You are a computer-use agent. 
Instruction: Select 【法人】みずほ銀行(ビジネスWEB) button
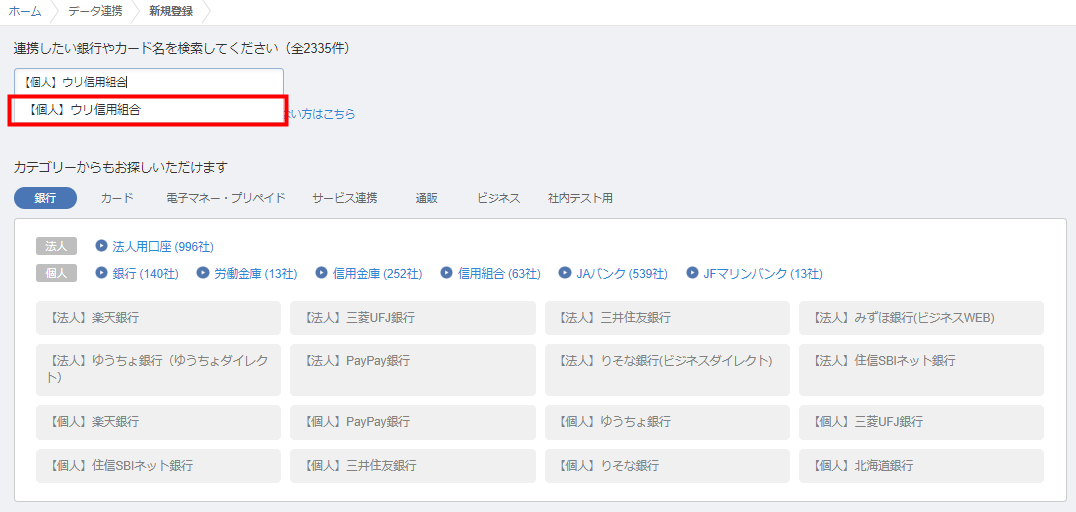[x=921, y=318]
